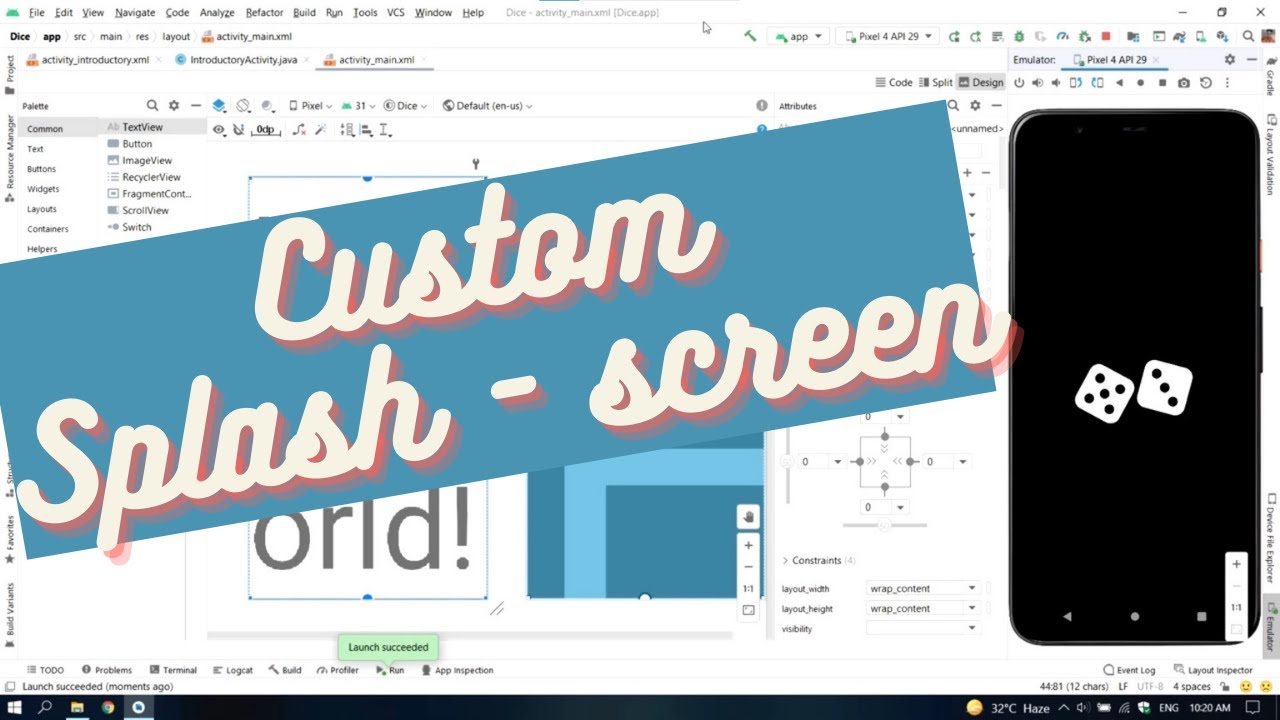Open the Default (en-us) locale dropdown
This screenshot has width=1280, height=720.
click(488, 105)
